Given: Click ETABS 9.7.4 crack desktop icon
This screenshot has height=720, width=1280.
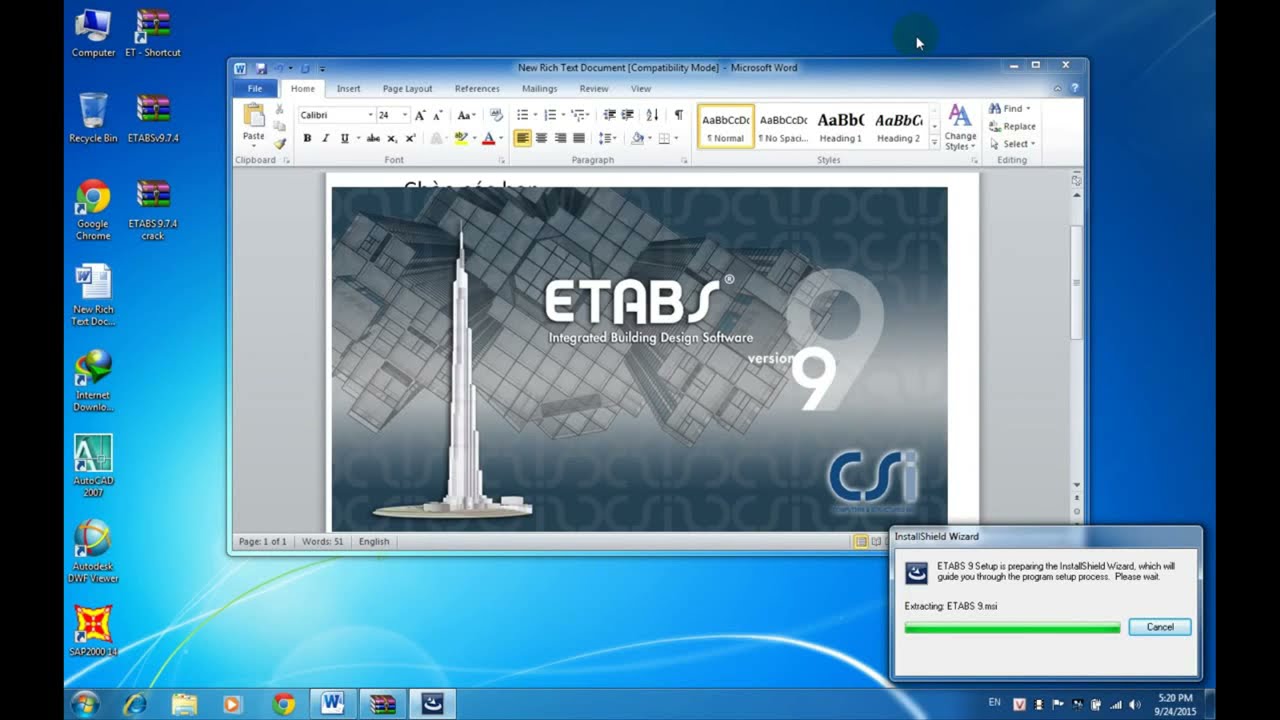Looking at the screenshot, I should pos(153,210).
